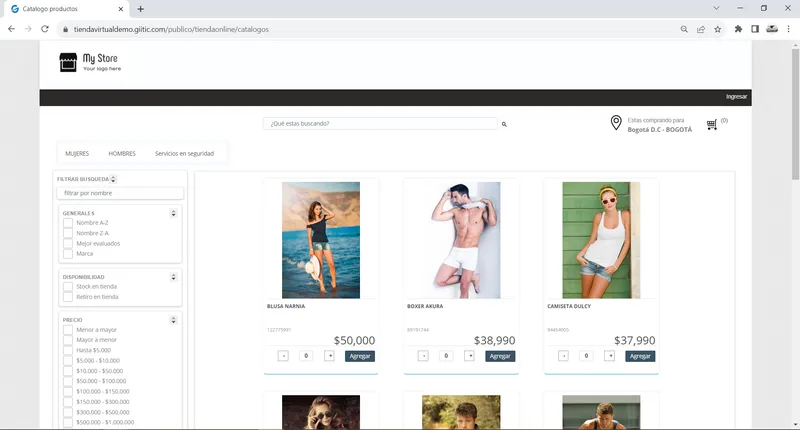Check the Marca checkbox

coord(68,254)
